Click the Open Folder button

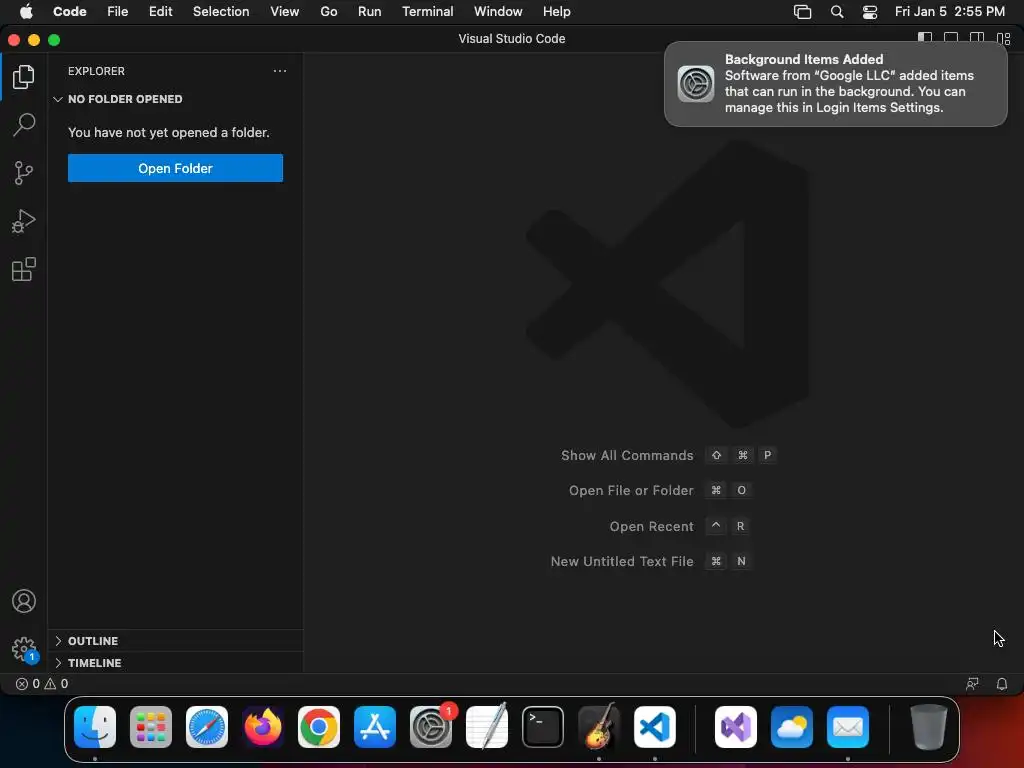tap(175, 168)
